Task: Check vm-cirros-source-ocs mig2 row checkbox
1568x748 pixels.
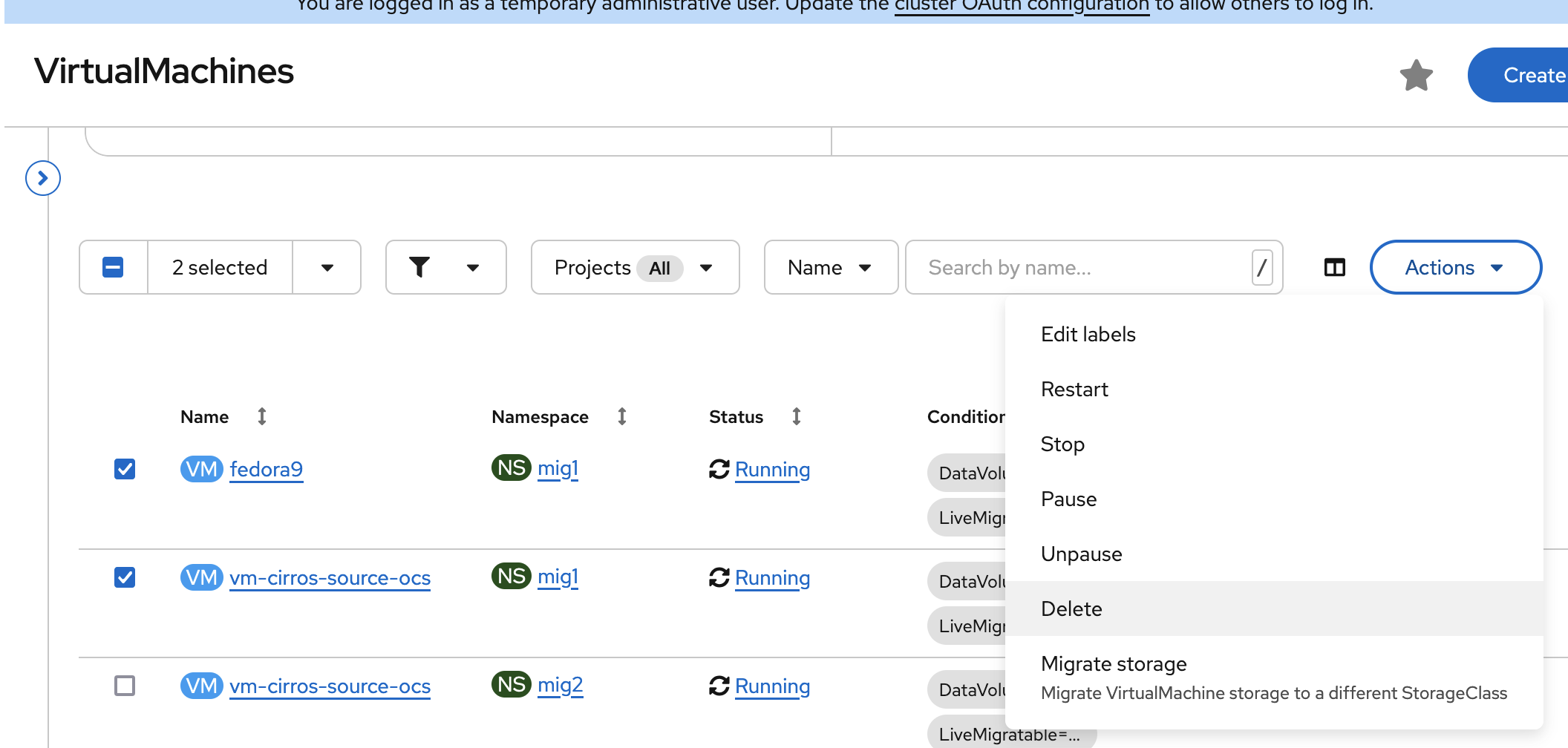Action: point(125,686)
